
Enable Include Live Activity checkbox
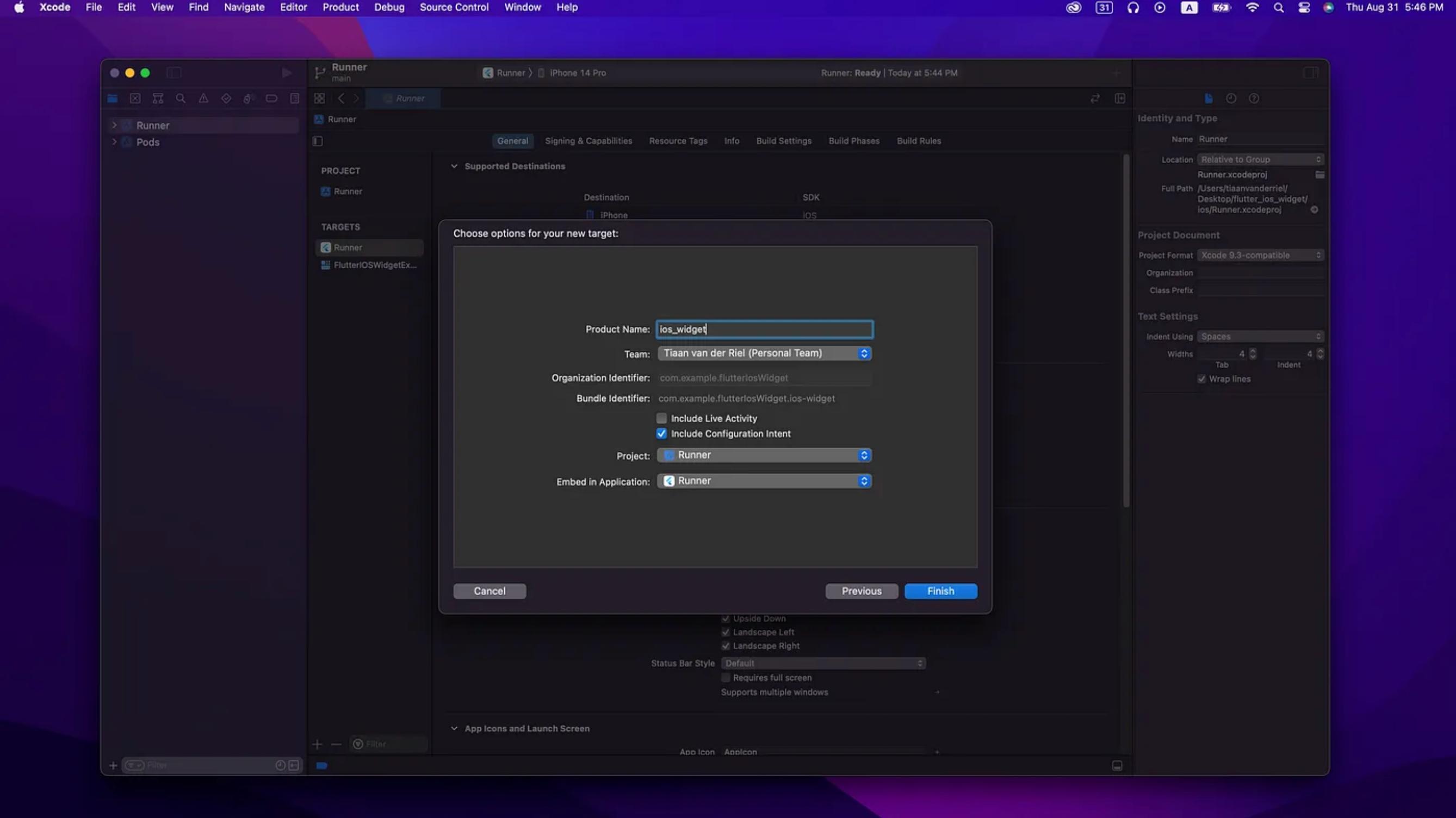(x=661, y=418)
